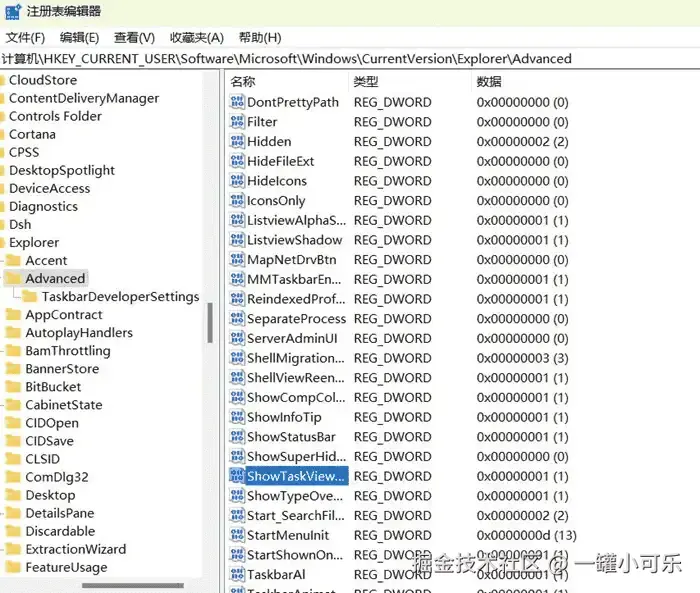Screen dimensions: 700x593
Task: Click the Advanced folder icon
Action: click(x=13, y=278)
